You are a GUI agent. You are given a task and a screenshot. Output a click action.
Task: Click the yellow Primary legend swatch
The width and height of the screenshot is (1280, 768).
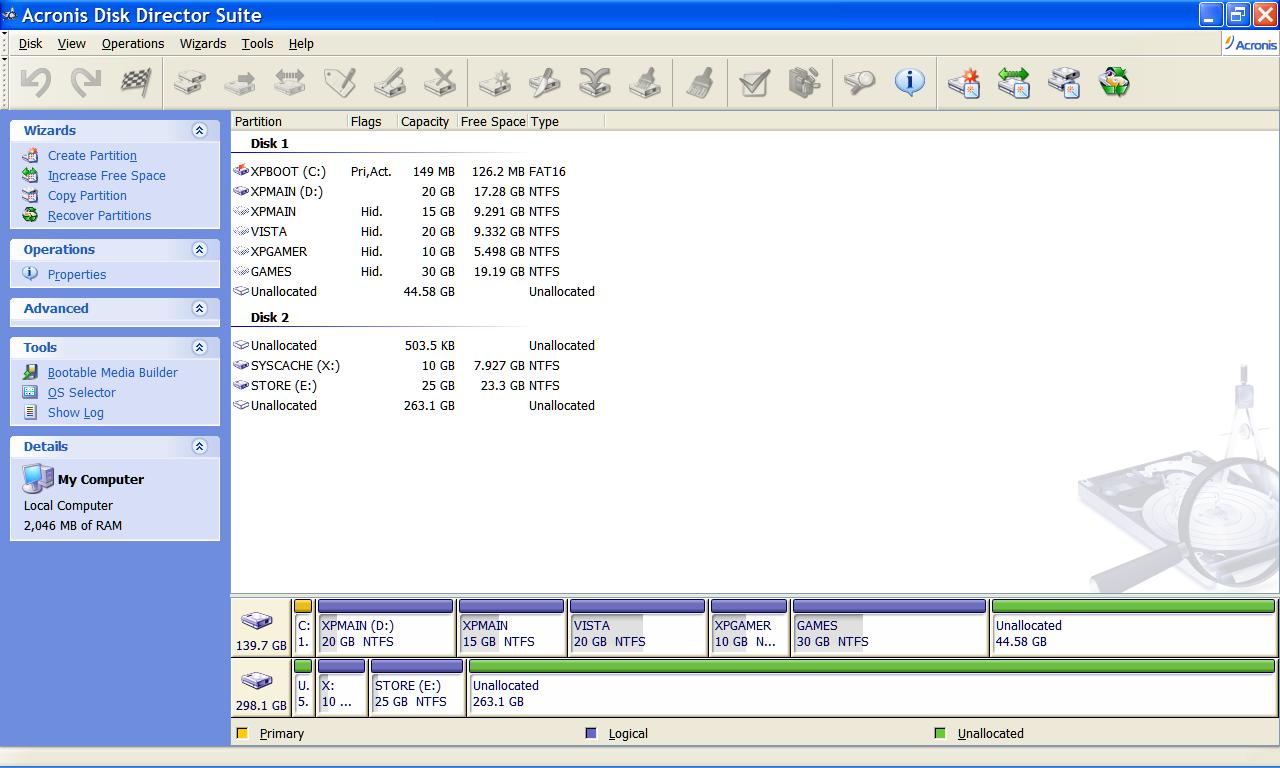pos(242,733)
